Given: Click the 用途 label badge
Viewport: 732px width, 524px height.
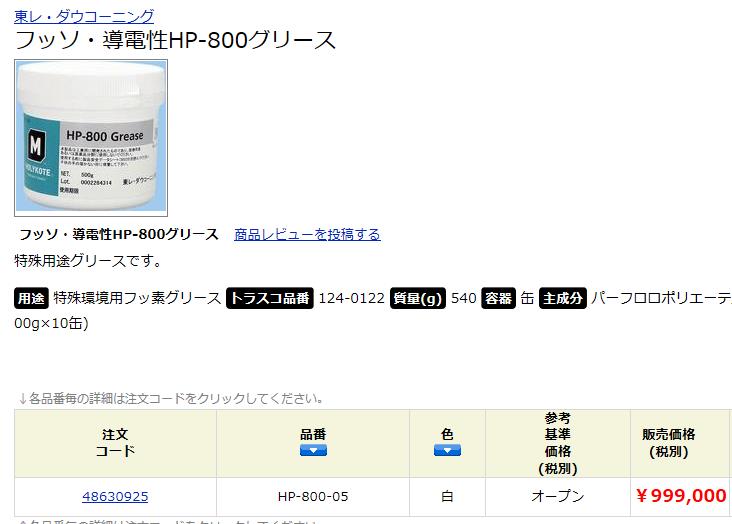Looking at the screenshot, I should (31, 298).
